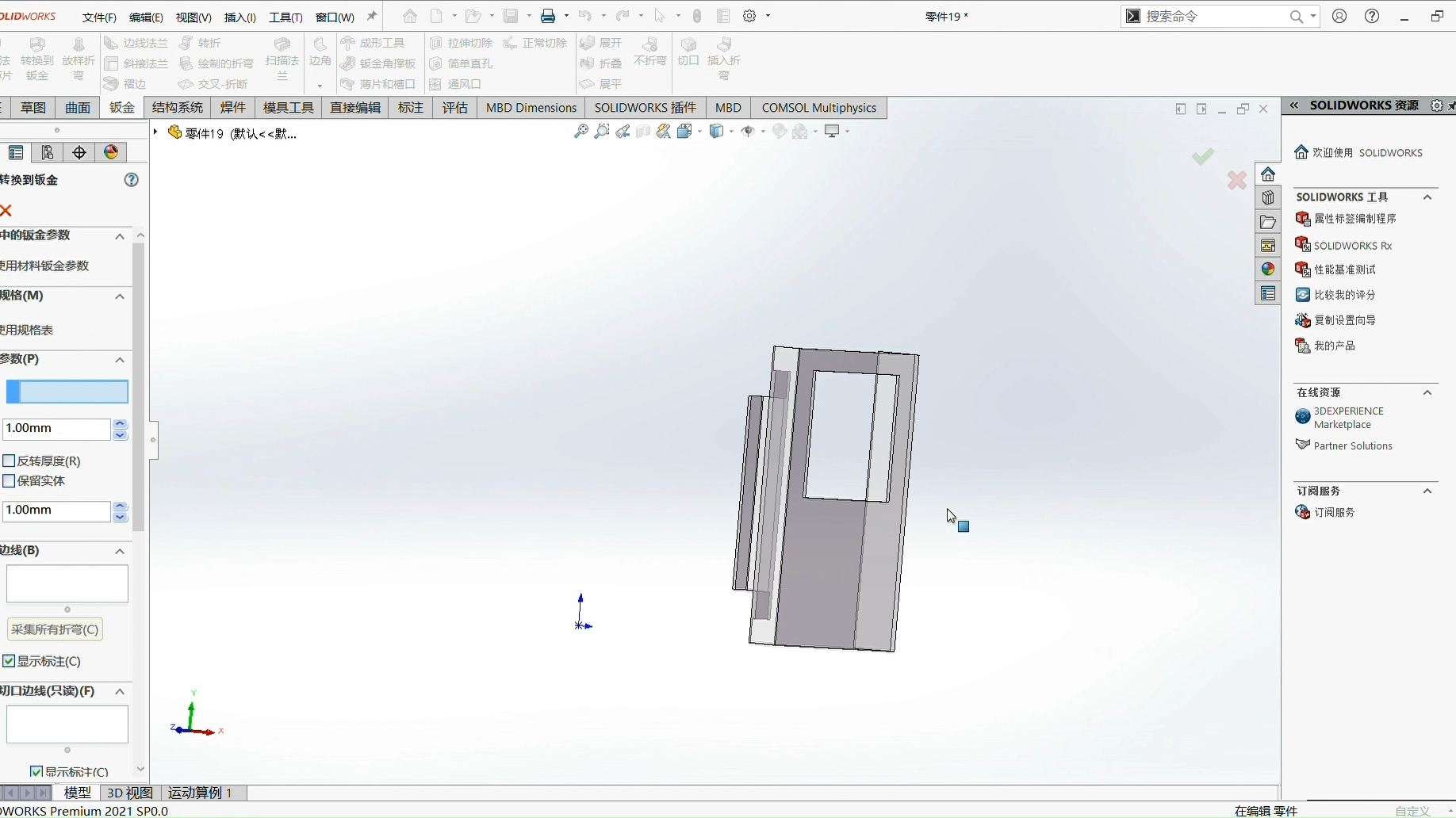The width and height of the screenshot is (1456, 818).
Task: Click inside the 搜索命令 search field
Action: click(x=1213, y=16)
